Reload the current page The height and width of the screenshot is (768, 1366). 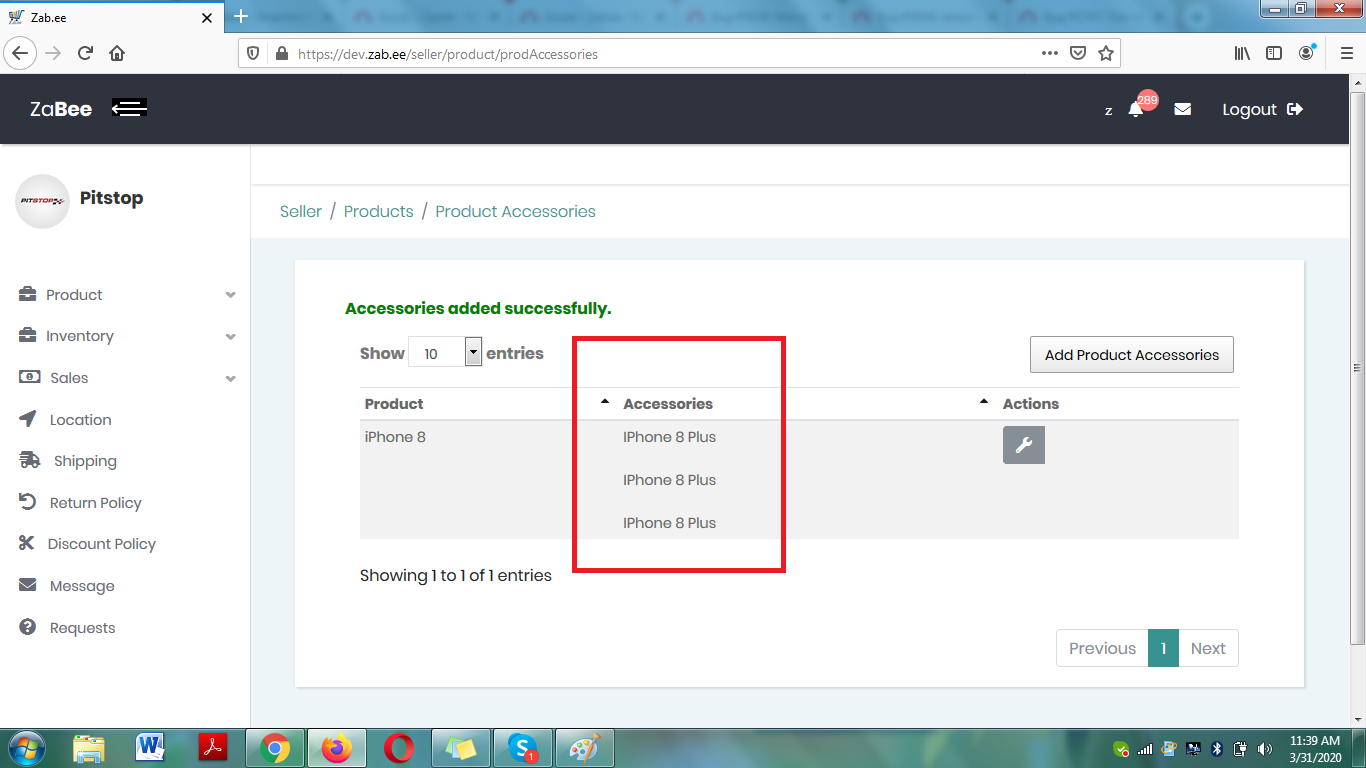pyautogui.click(x=85, y=53)
